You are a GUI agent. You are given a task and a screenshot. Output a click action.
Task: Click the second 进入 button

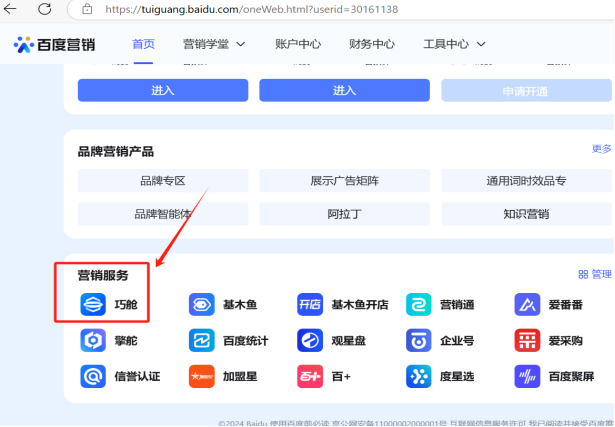[x=344, y=90]
